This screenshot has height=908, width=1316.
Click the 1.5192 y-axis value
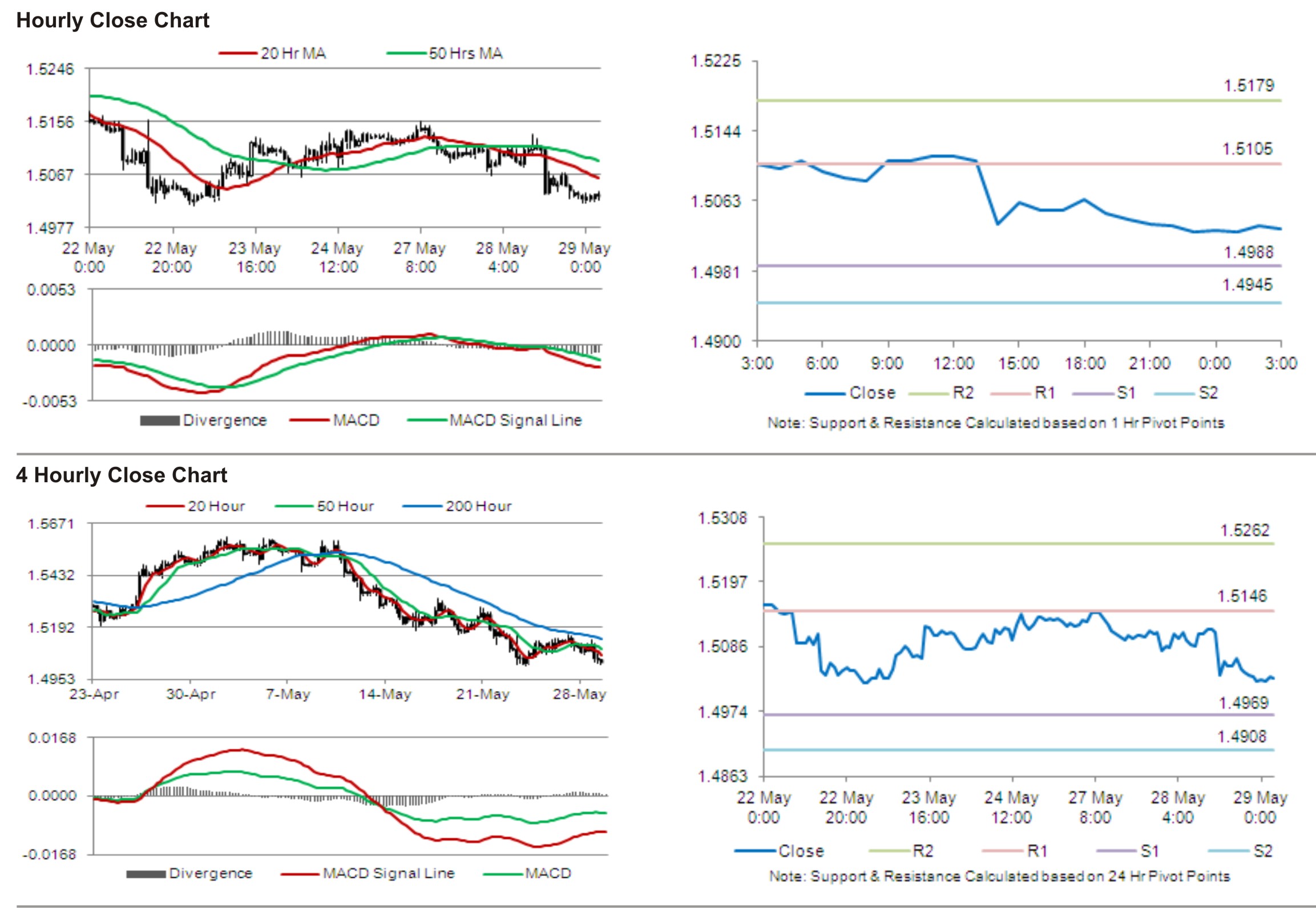point(51,628)
